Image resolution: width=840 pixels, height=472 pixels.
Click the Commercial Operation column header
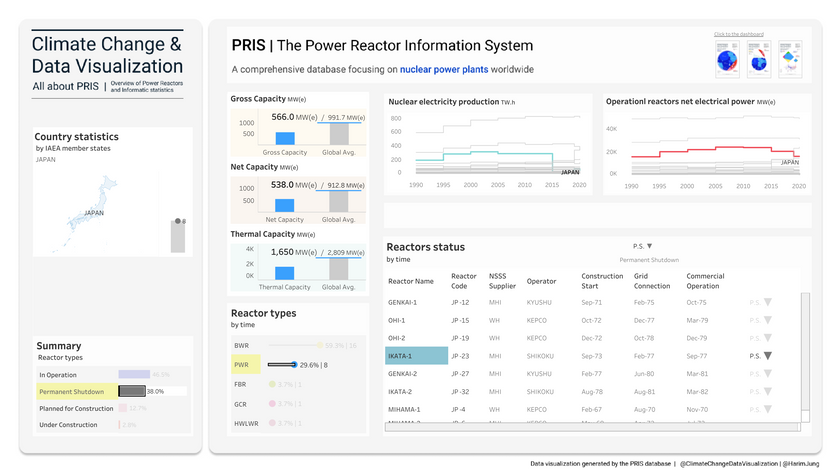705,281
